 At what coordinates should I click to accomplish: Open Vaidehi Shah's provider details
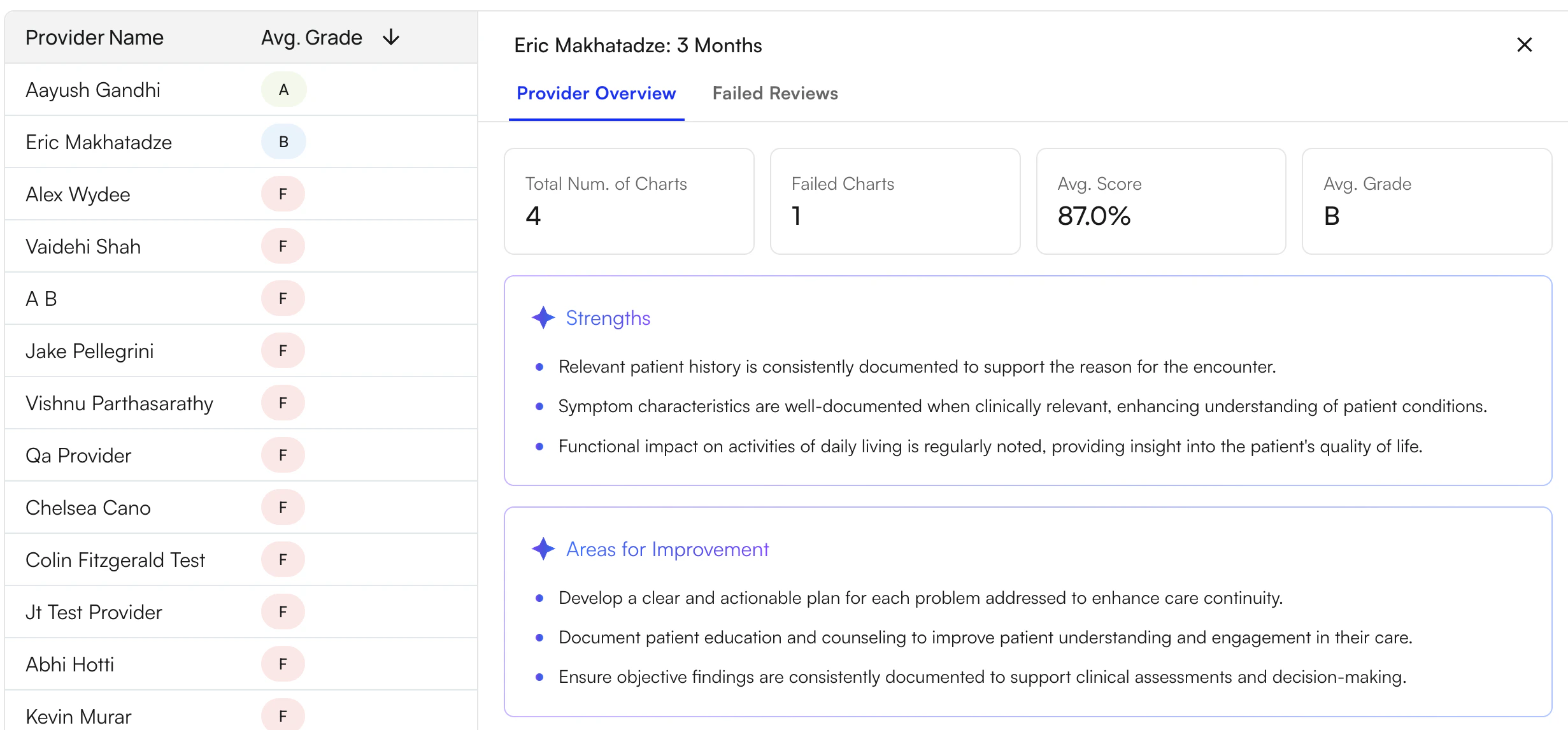point(83,246)
